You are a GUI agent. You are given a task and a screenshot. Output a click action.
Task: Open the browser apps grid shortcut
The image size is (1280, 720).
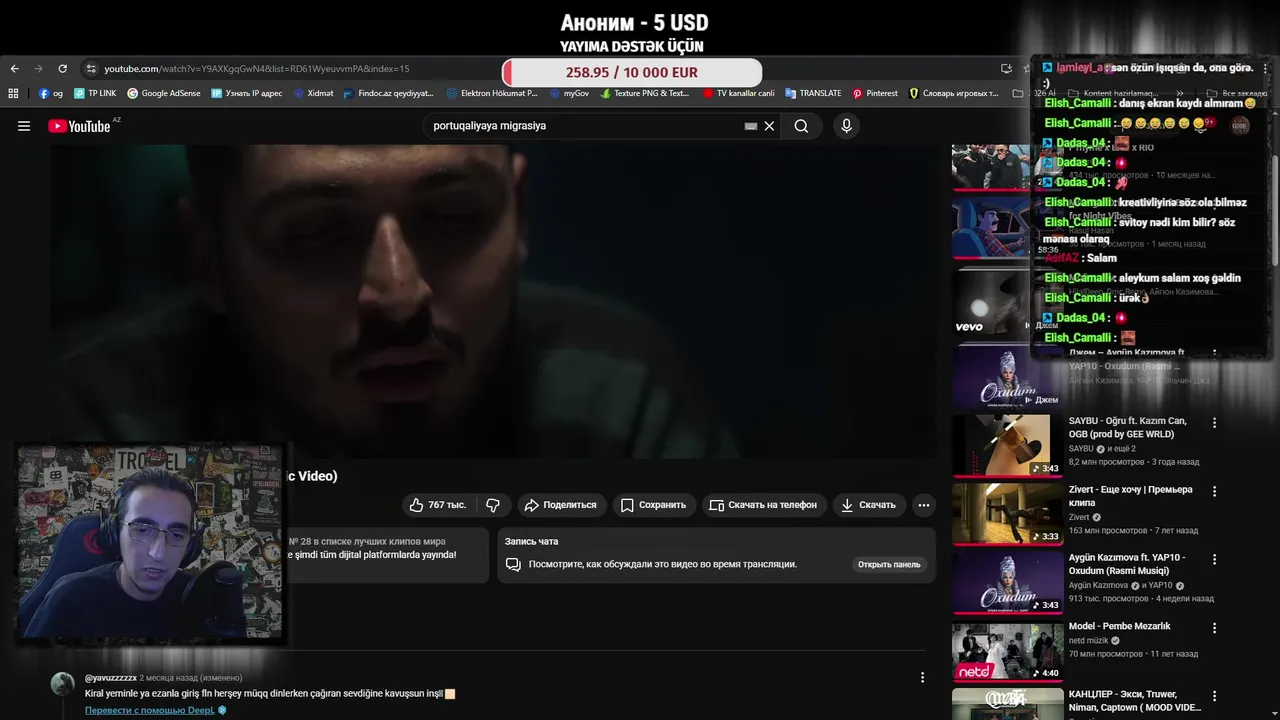tap(13, 93)
